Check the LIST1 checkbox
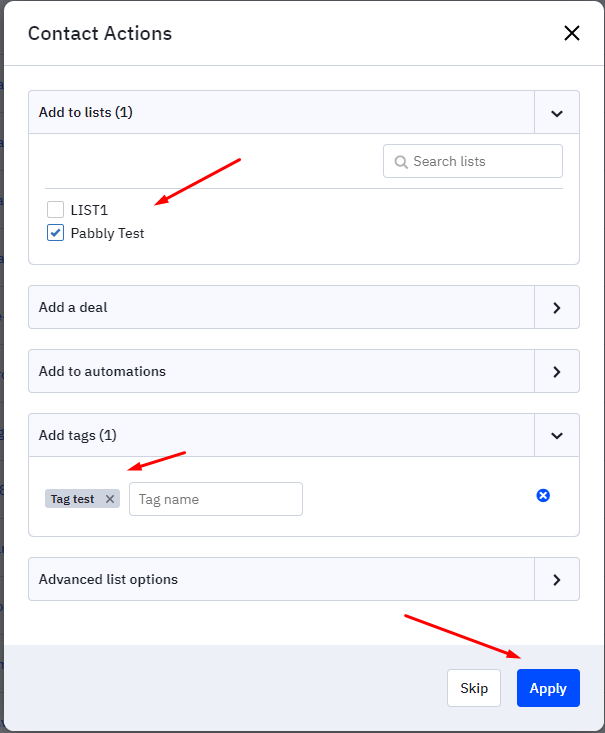605x733 pixels. click(55, 209)
